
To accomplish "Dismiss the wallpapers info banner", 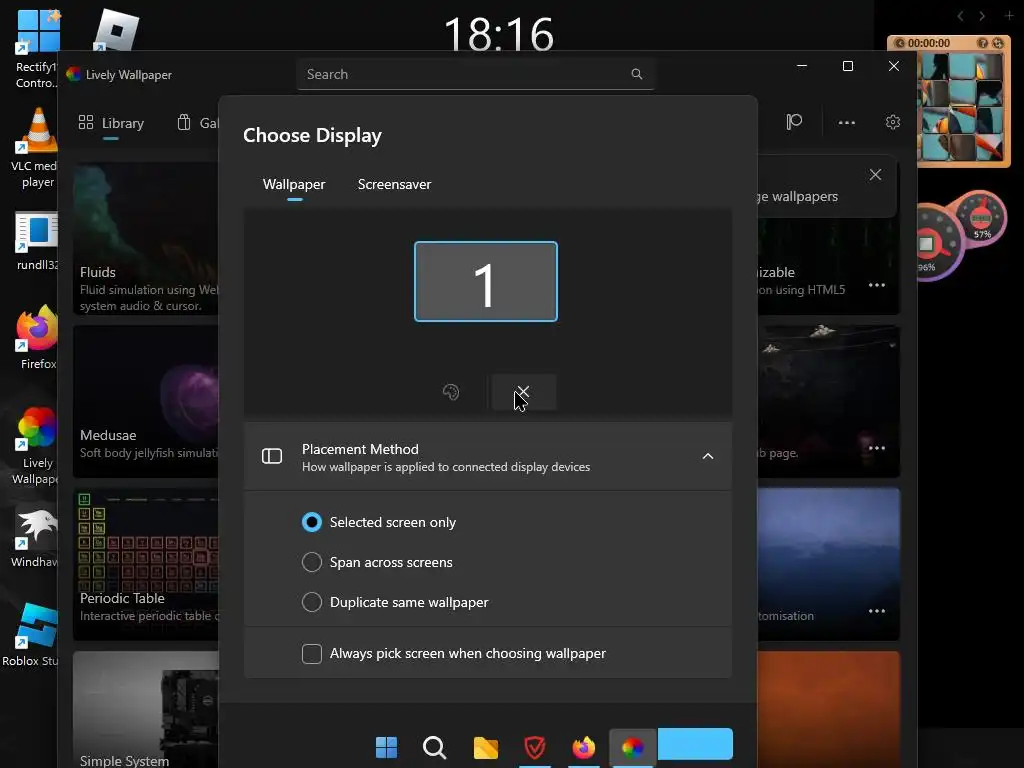I will pos(875,175).
